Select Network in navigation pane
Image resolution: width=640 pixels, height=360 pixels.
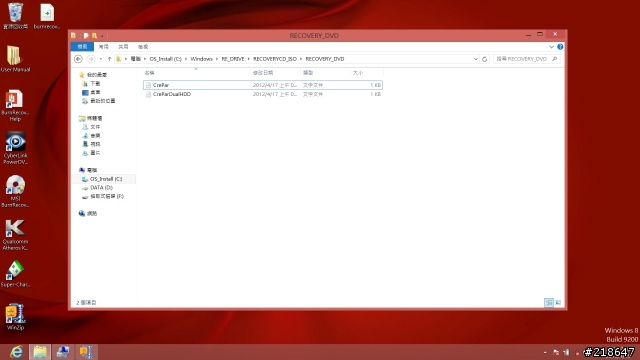coord(88,213)
